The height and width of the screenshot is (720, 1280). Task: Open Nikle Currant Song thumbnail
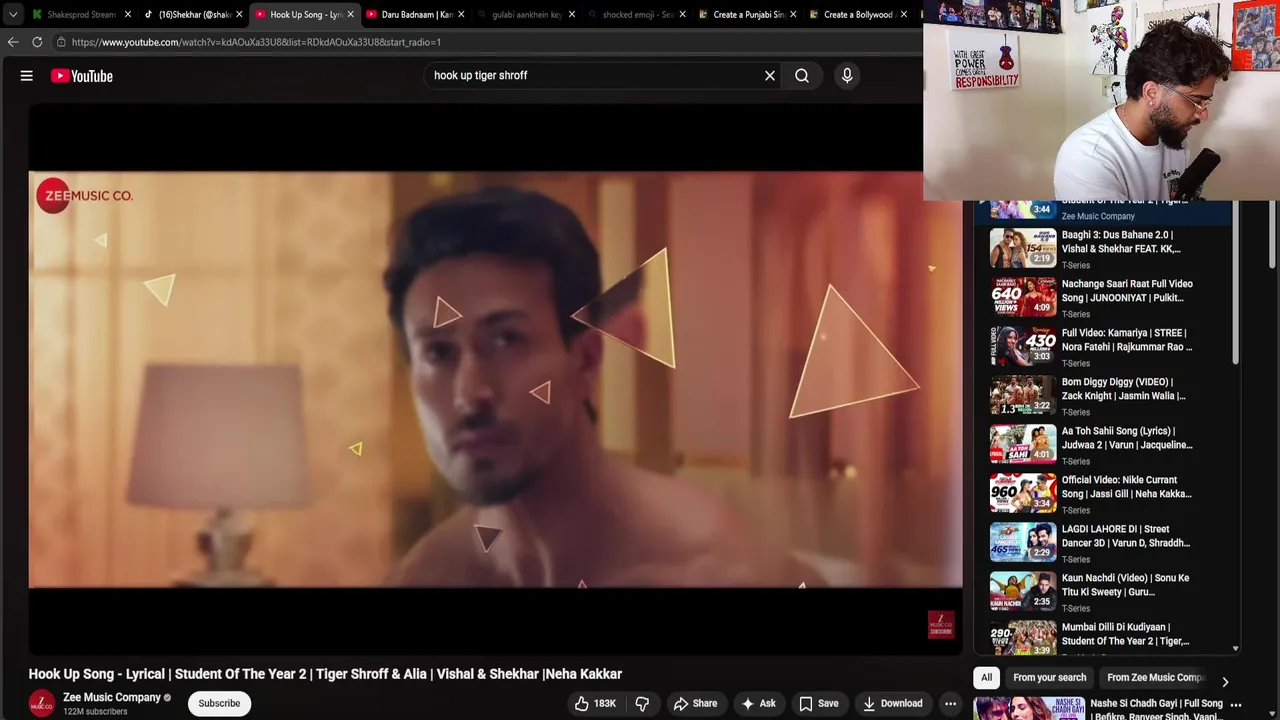pos(1023,493)
